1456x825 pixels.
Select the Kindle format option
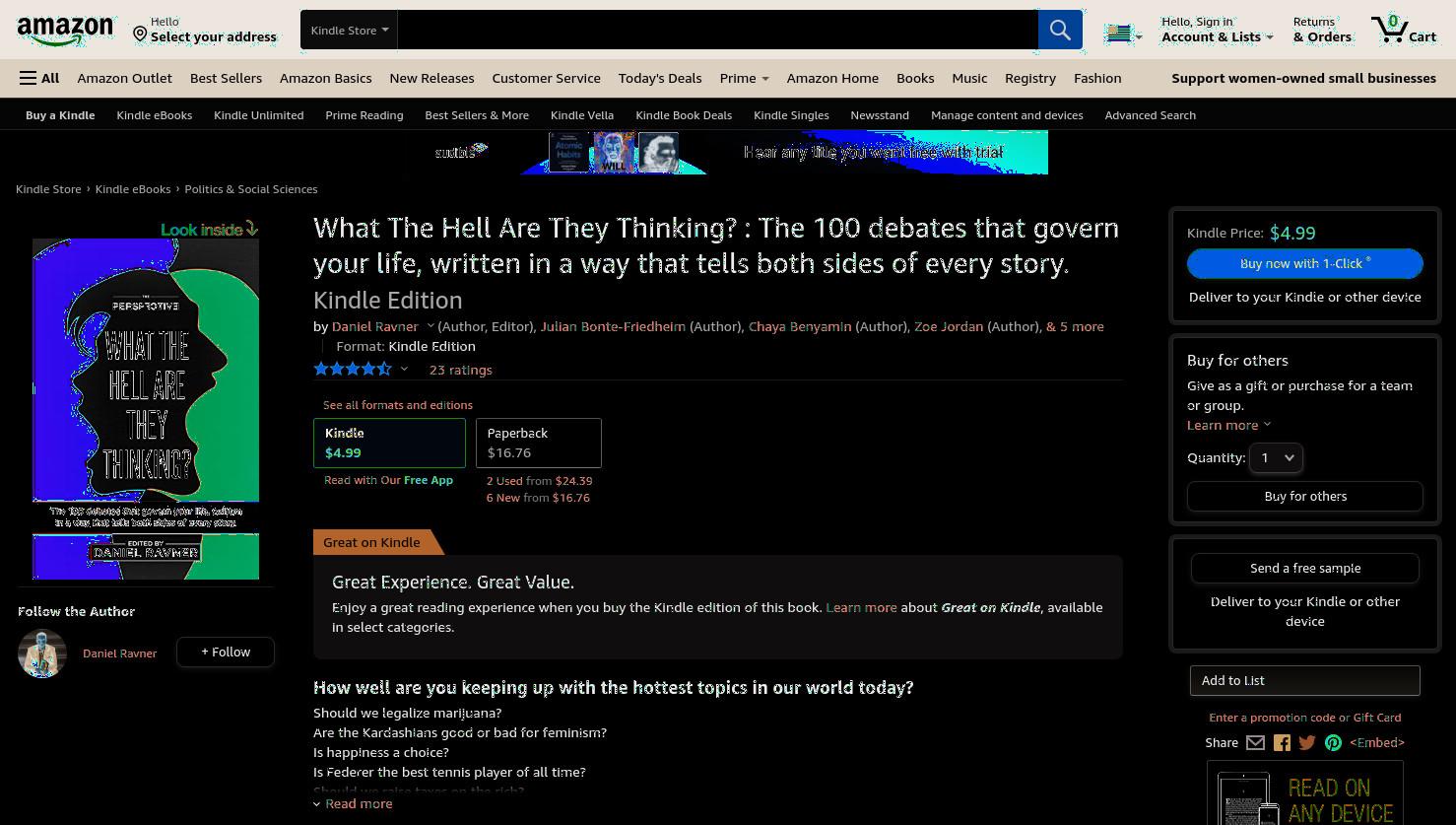click(x=389, y=443)
